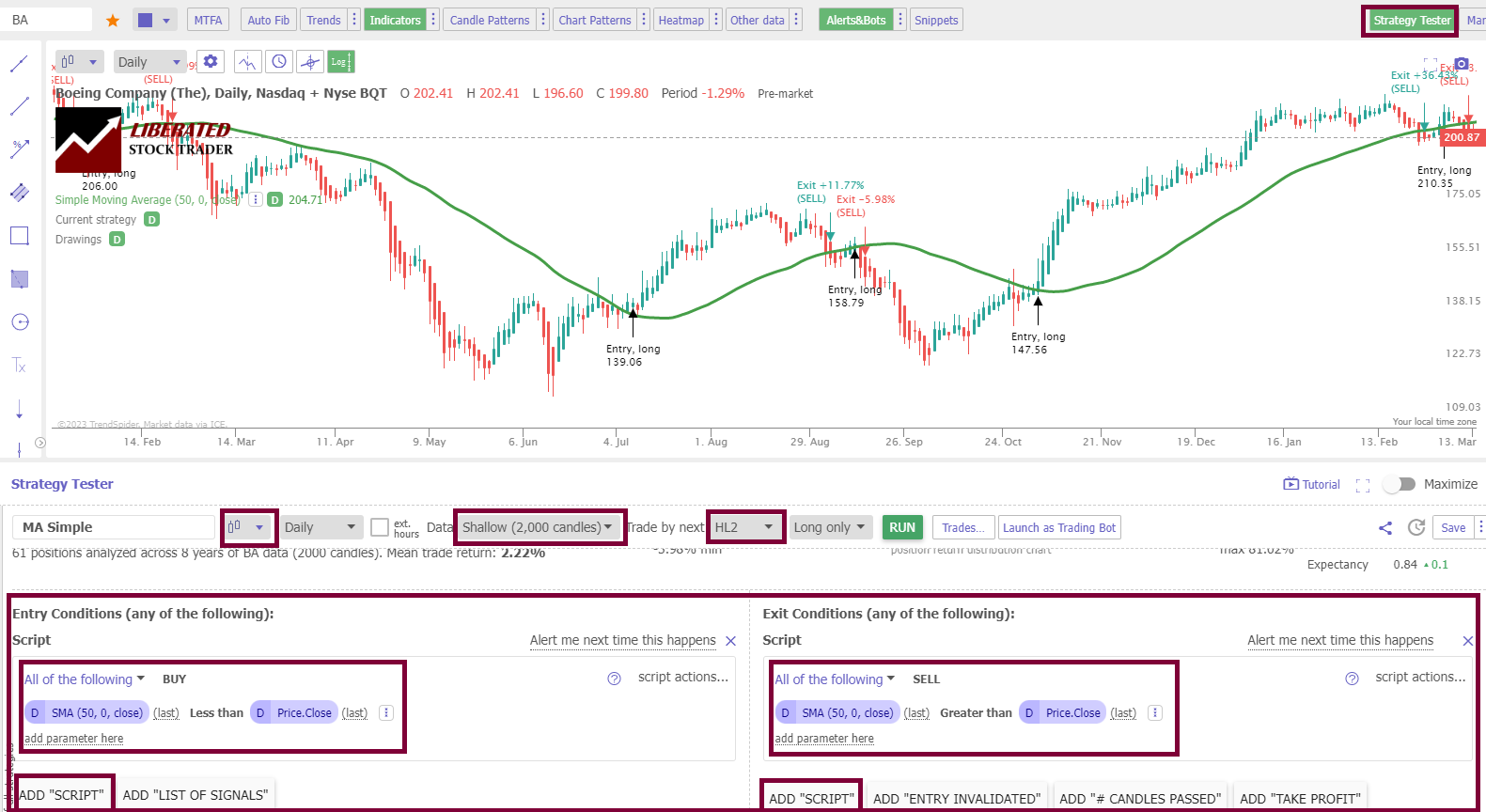The height and width of the screenshot is (812, 1486).
Task: Open the Auto Fib tab
Action: click(x=268, y=20)
